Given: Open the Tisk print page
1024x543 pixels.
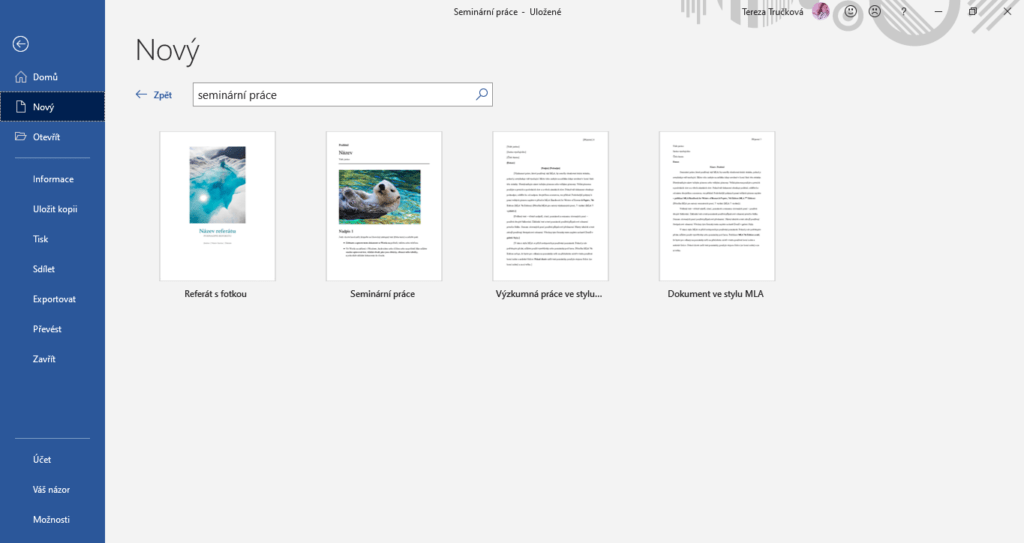Looking at the screenshot, I should click(42, 239).
